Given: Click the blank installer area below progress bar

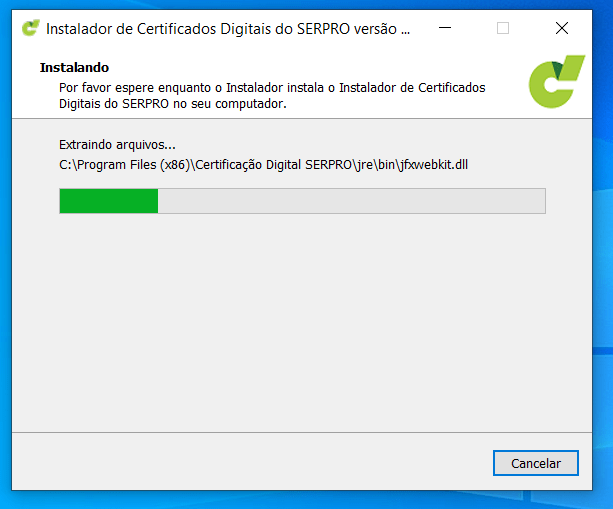Looking at the screenshot, I should (300, 320).
